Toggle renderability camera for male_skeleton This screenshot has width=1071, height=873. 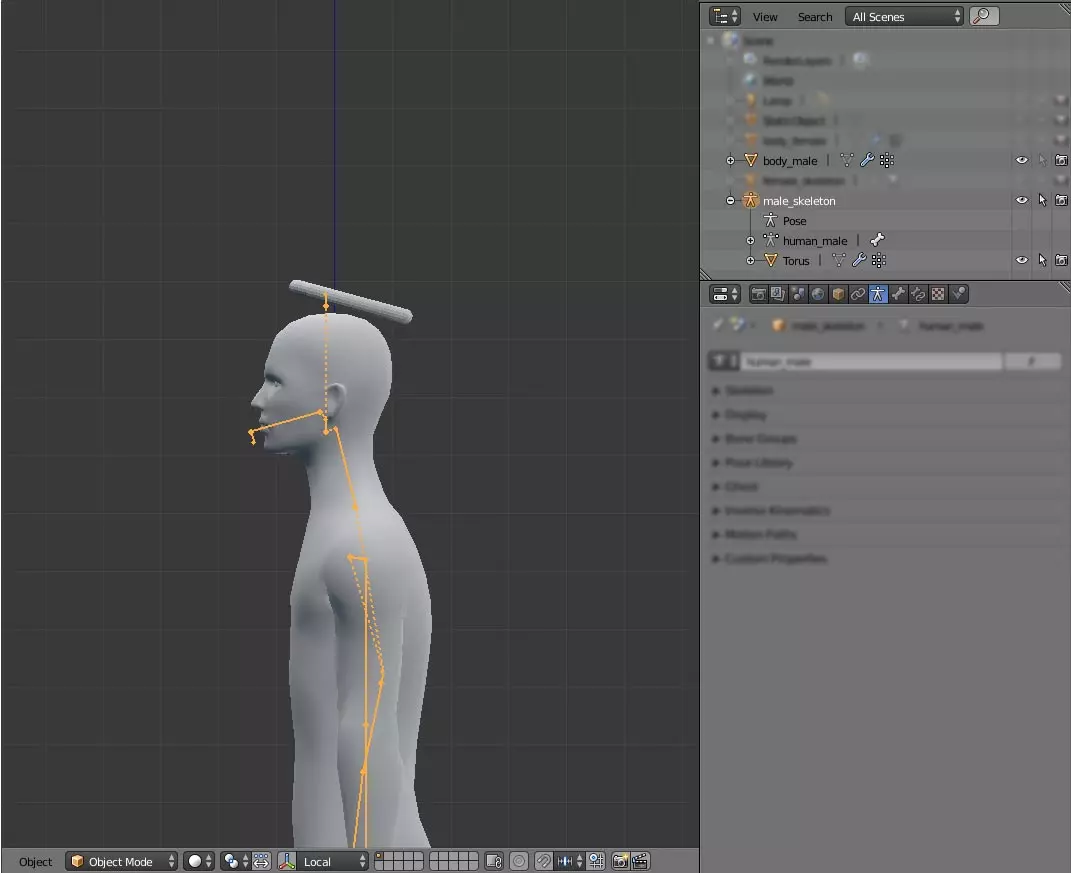(1061, 200)
